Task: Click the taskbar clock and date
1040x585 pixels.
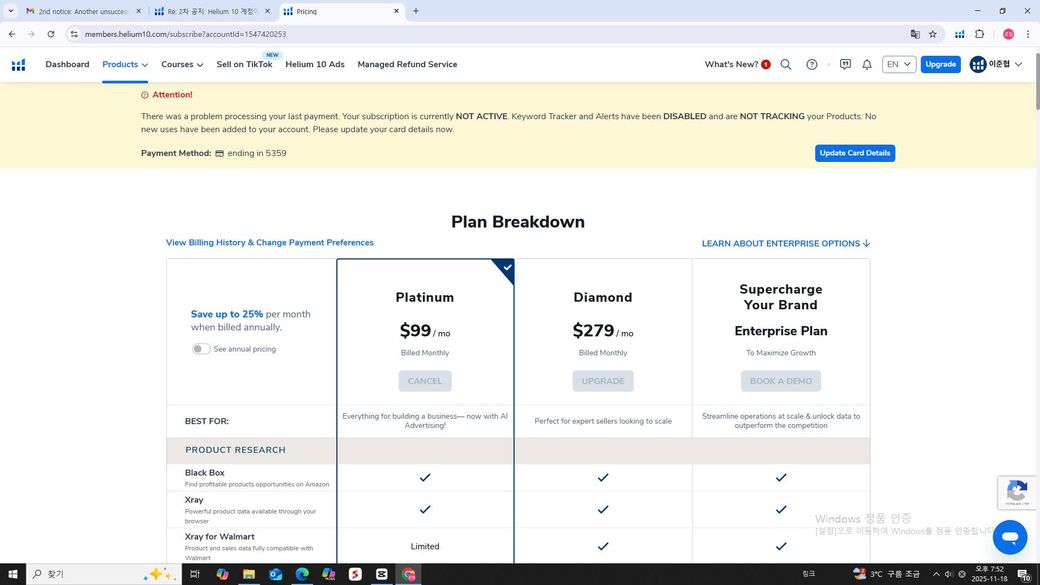Action: 989,574
